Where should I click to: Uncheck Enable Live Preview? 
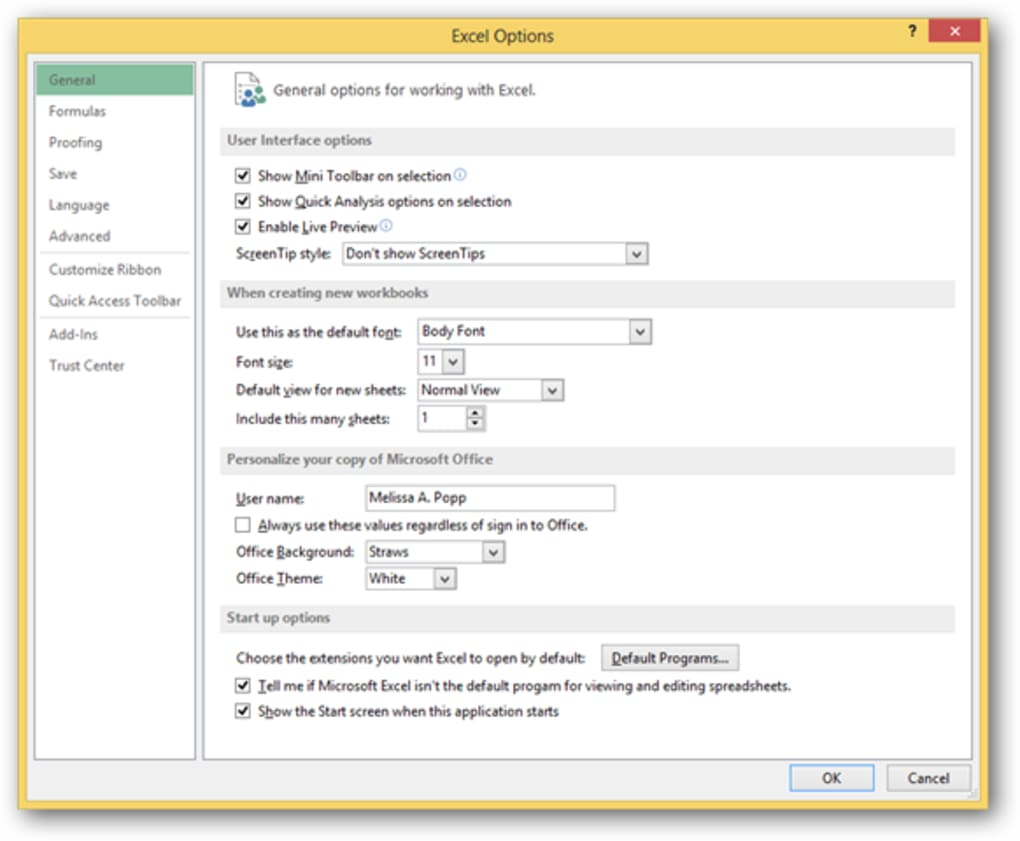[243, 226]
